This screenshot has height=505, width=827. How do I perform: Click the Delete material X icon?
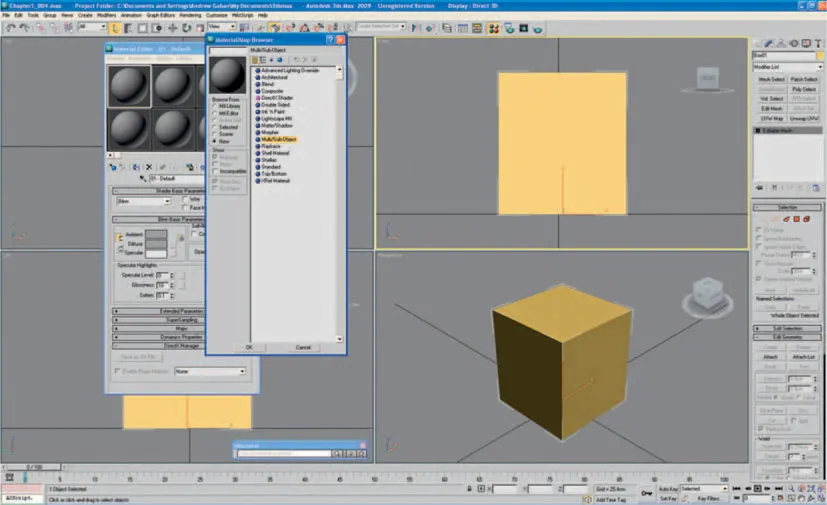coord(149,167)
